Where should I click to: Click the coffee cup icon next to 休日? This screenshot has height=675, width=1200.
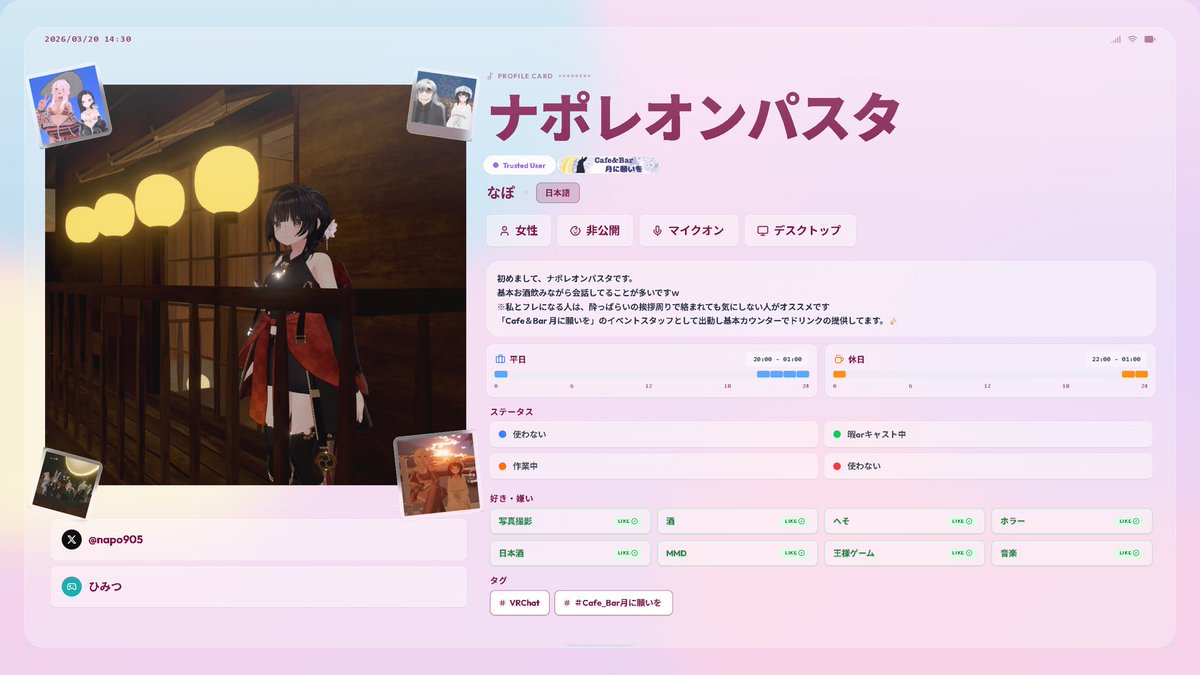(x=838, y=358)
